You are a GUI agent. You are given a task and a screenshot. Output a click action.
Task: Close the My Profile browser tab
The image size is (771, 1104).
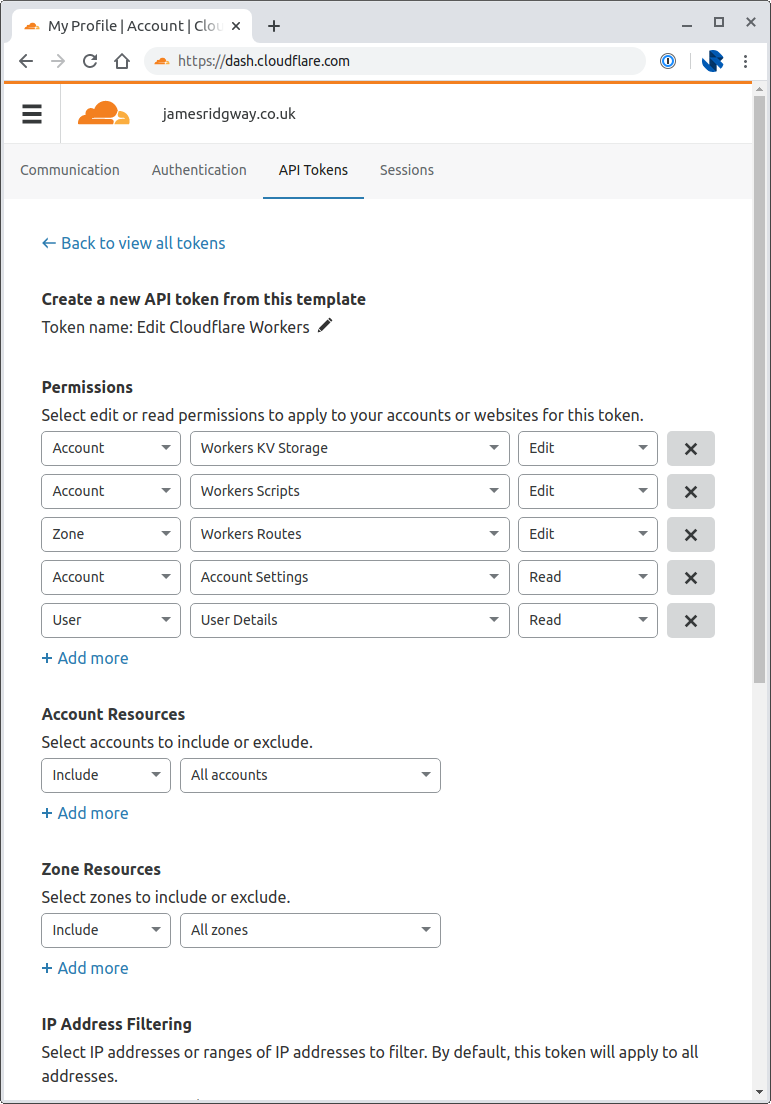(236, 26)
